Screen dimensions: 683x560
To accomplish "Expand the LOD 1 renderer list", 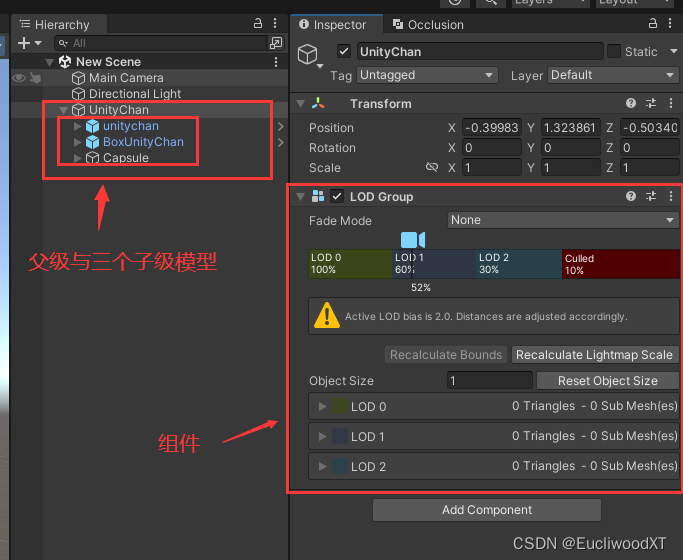I will point(322,436).
